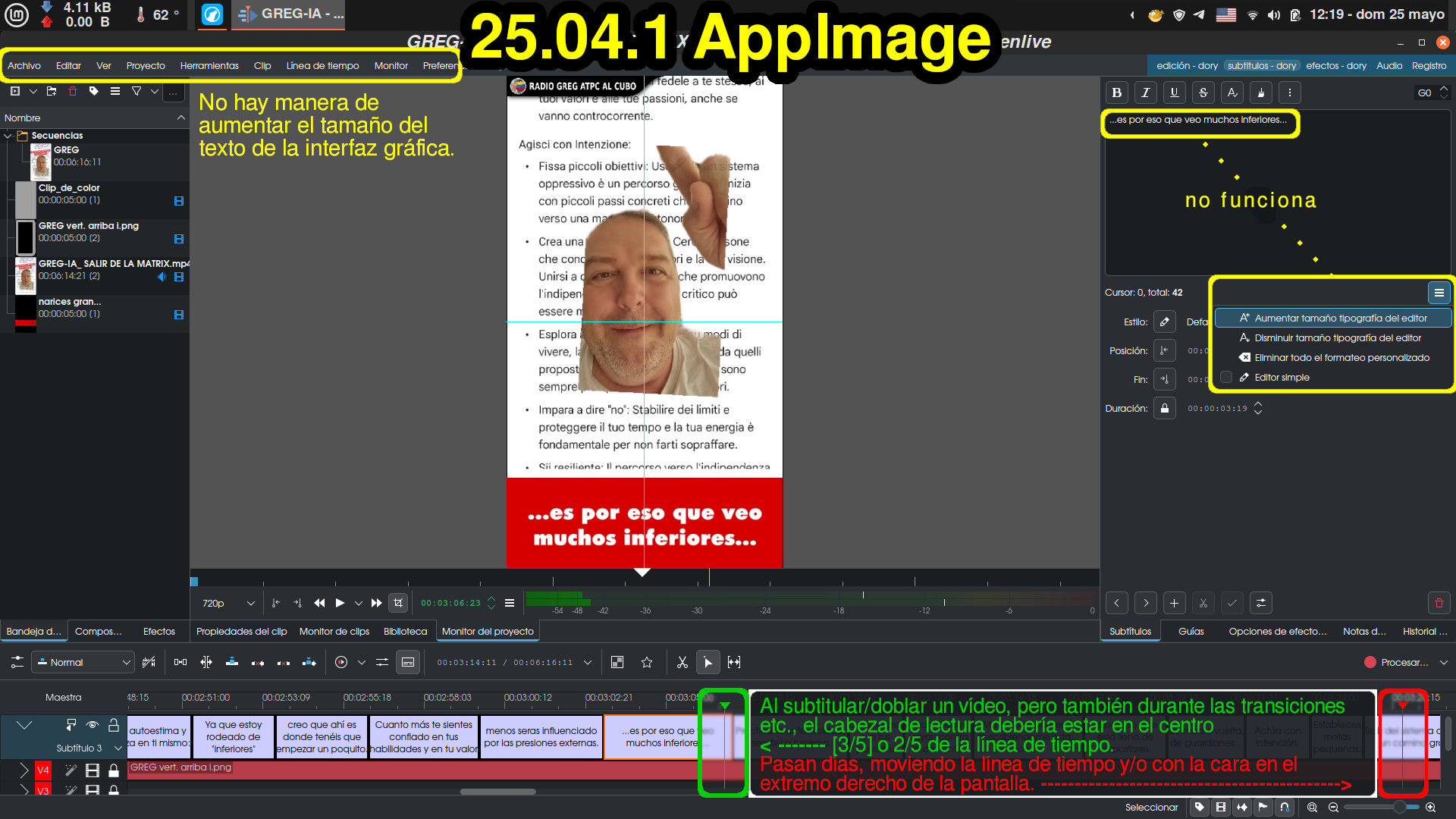Lock the subtitle track
This screenshot has width=1456, height=819.
coord(114,724)
